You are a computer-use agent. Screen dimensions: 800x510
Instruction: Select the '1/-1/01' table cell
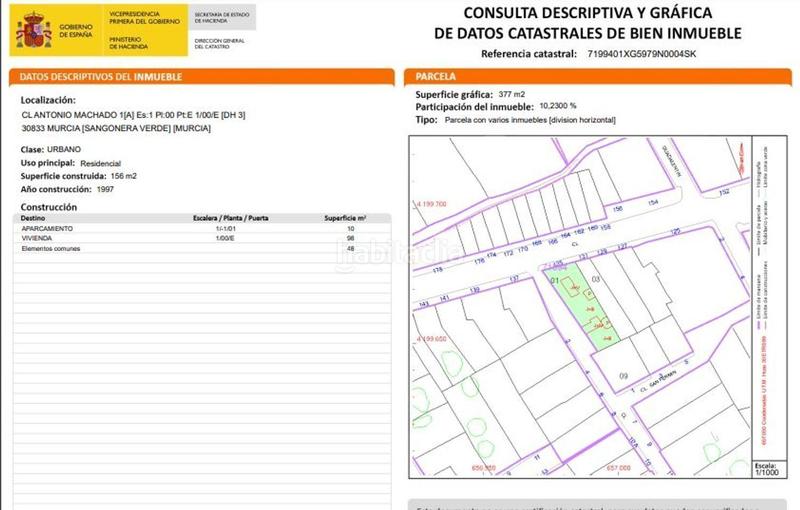tap(226, 228)
